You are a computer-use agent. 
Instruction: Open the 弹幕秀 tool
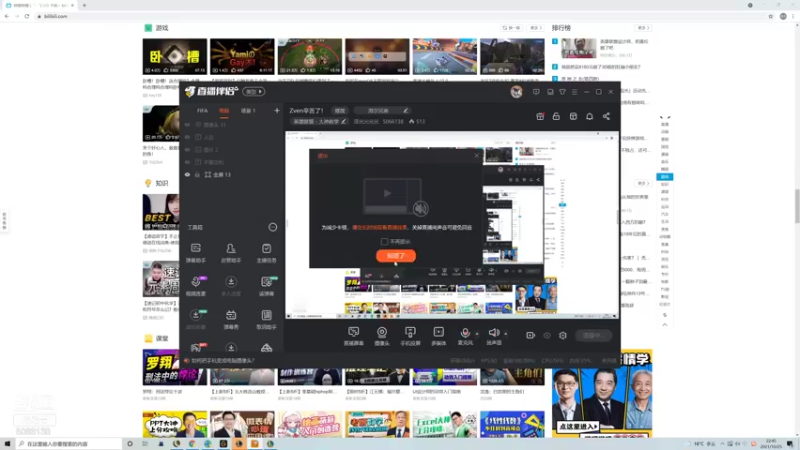coord(231,319)
